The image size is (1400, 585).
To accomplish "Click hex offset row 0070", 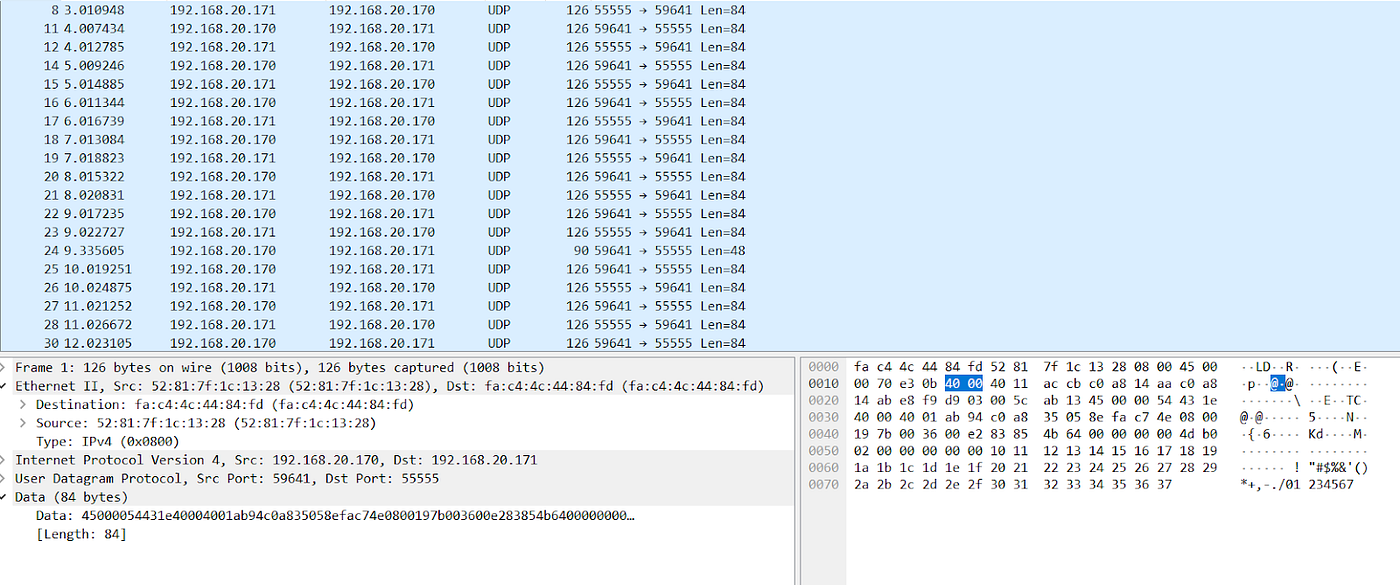I will pos(822,483).
